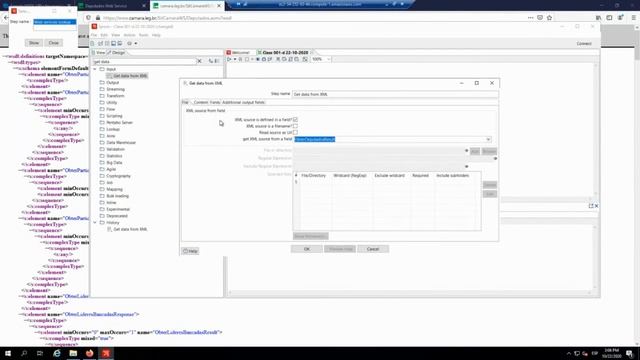Open the Firefox hamburger menu
This screenshot has height=360, width=640.
(633, 18)
